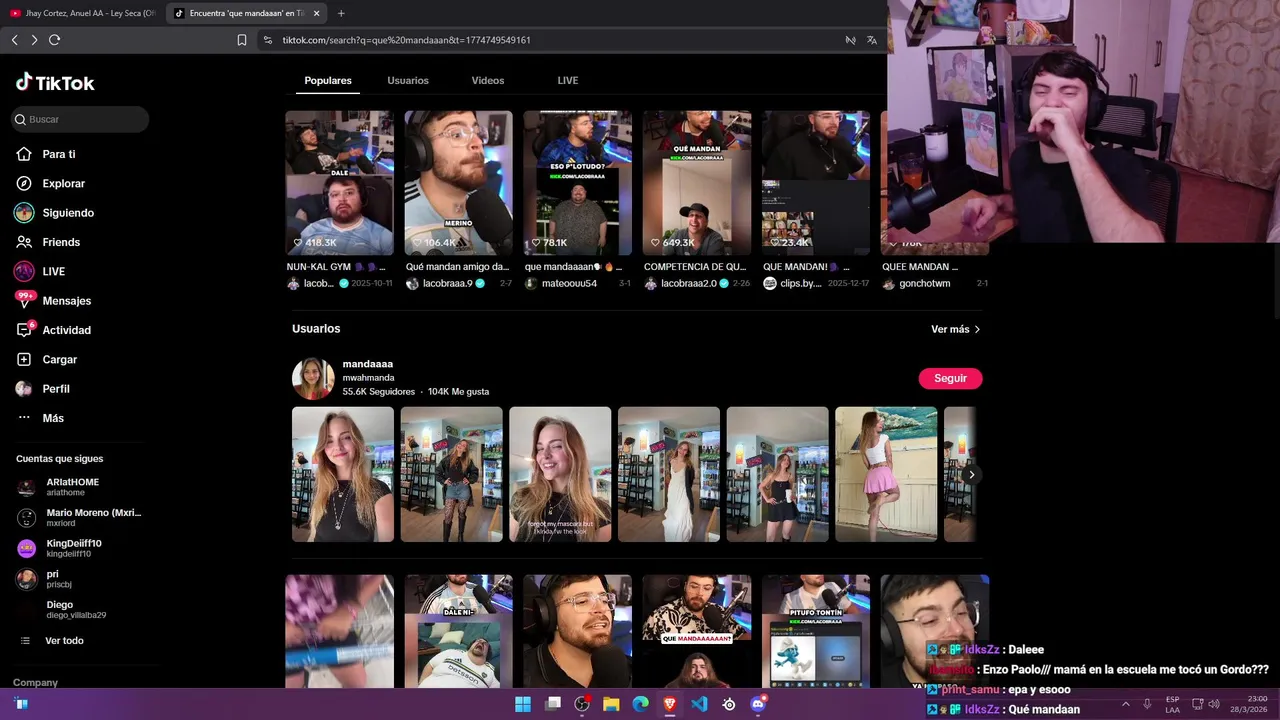Open the 'QUE MANDAN!' clips.by video
The width and height of the screenshot is (1280, 720).
point(816,183)
